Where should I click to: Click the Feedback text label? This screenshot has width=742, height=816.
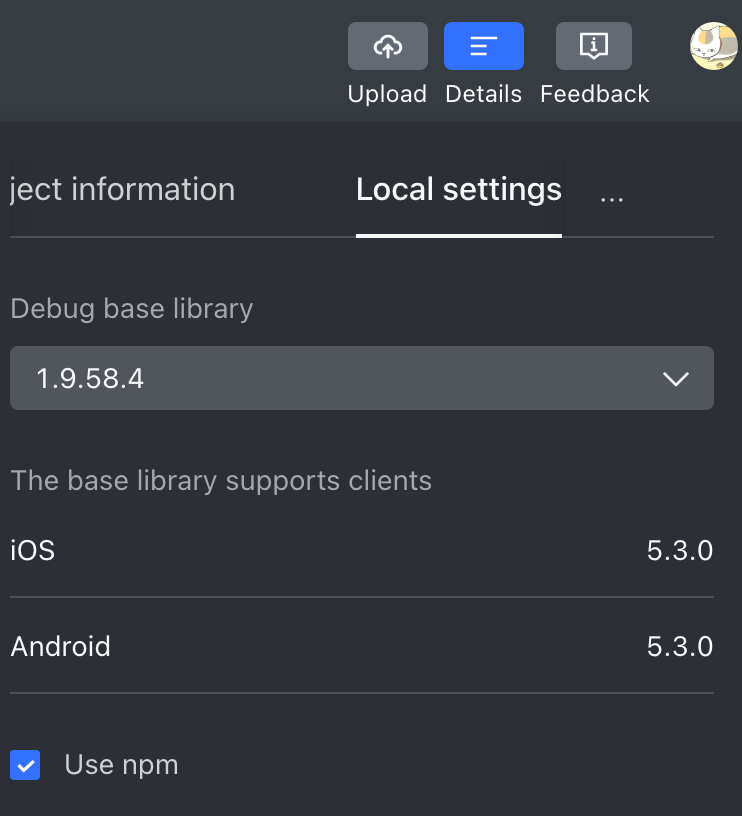[x=594, y=94]
